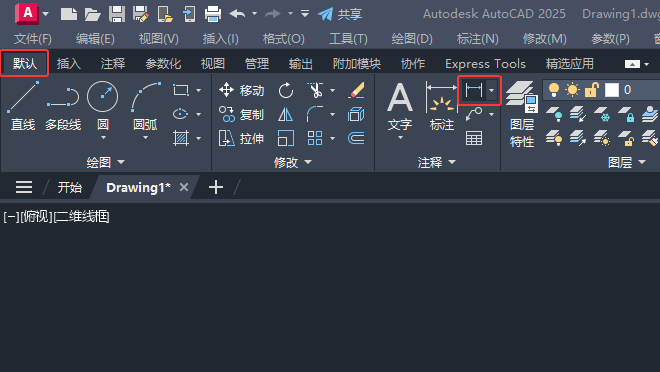Click the Mirror tool icon

coord(285,114)
